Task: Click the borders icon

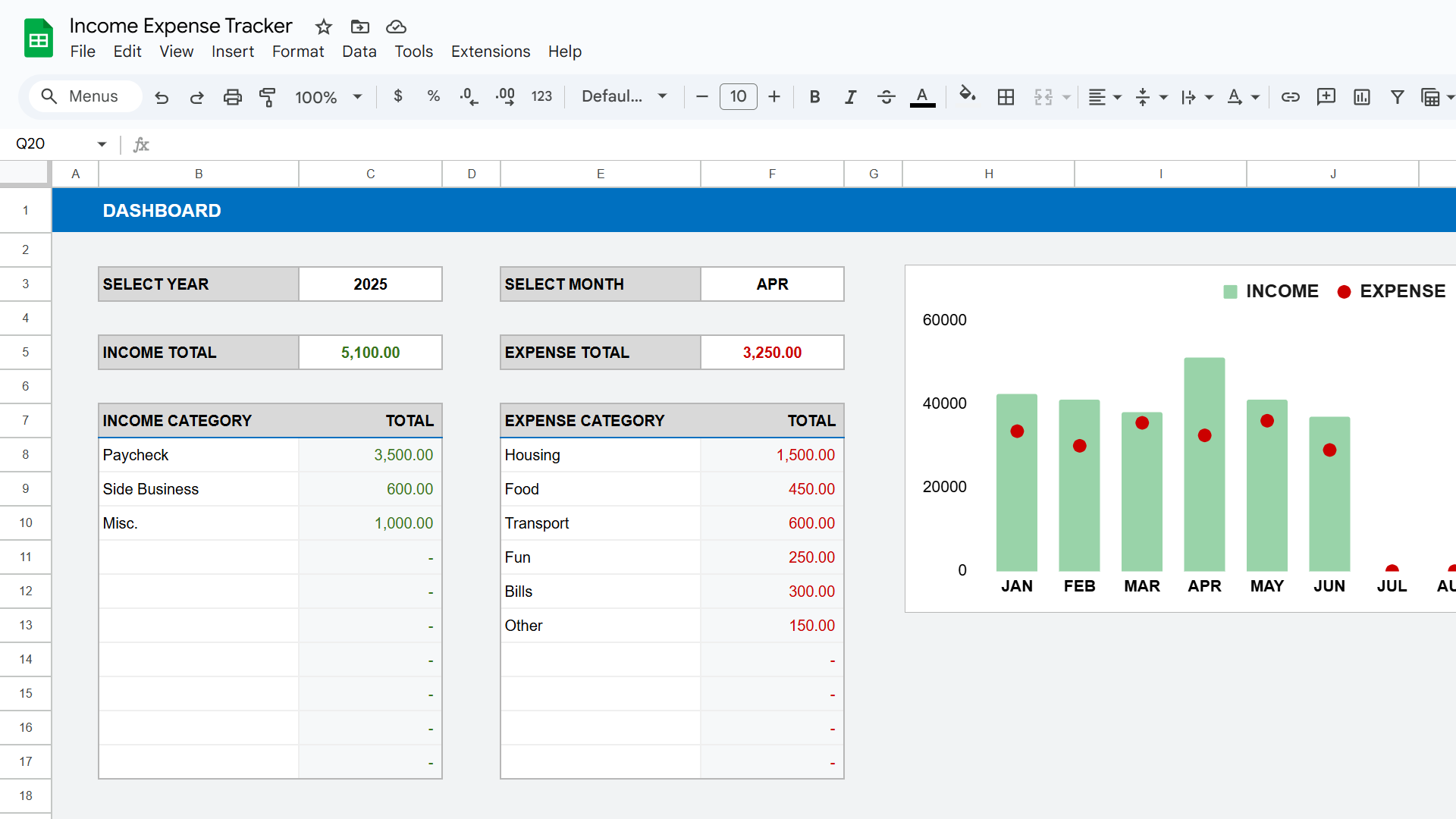Action: 1006,97
